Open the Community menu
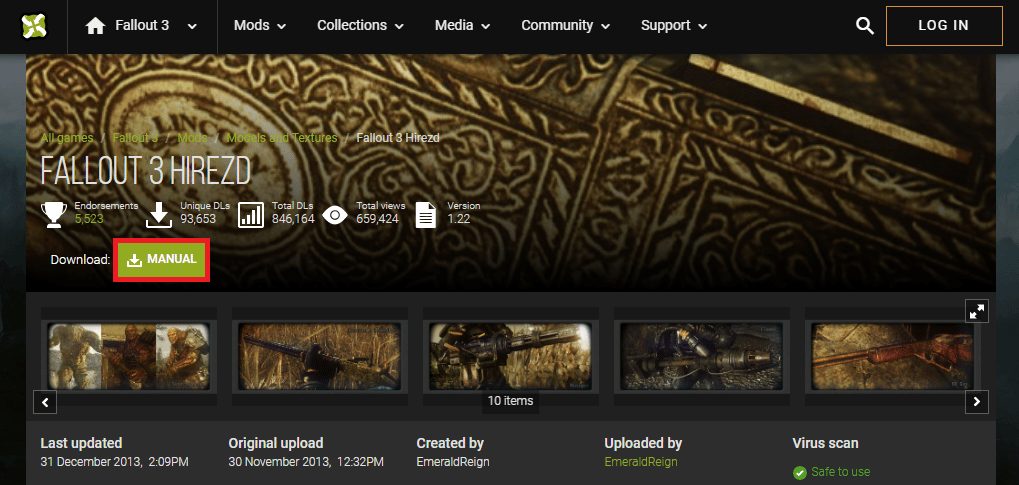1019x485 pixels. tap(566, 26)
